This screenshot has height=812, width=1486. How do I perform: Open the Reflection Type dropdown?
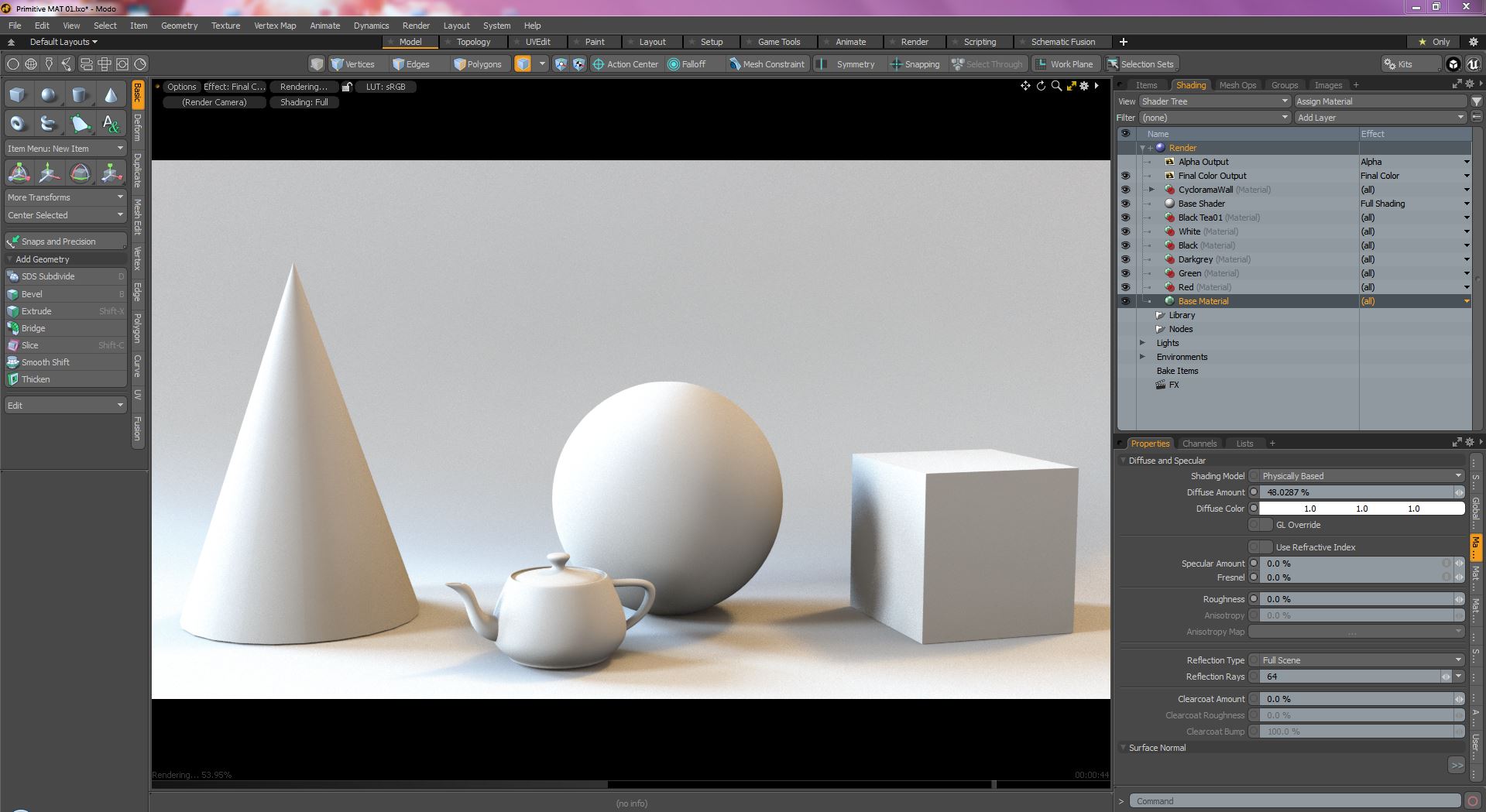pos(1361,660)
